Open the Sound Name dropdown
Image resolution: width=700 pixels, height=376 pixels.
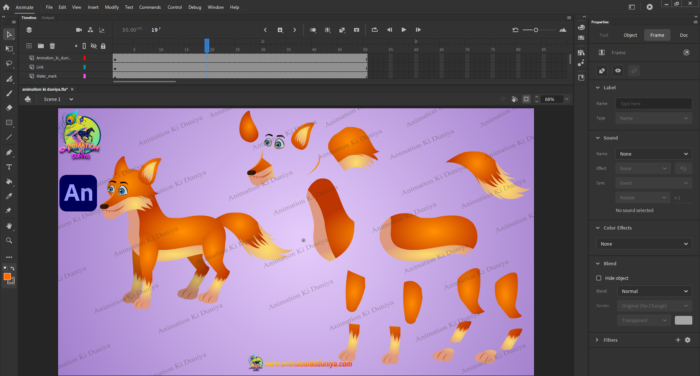[x=654, y=154]
